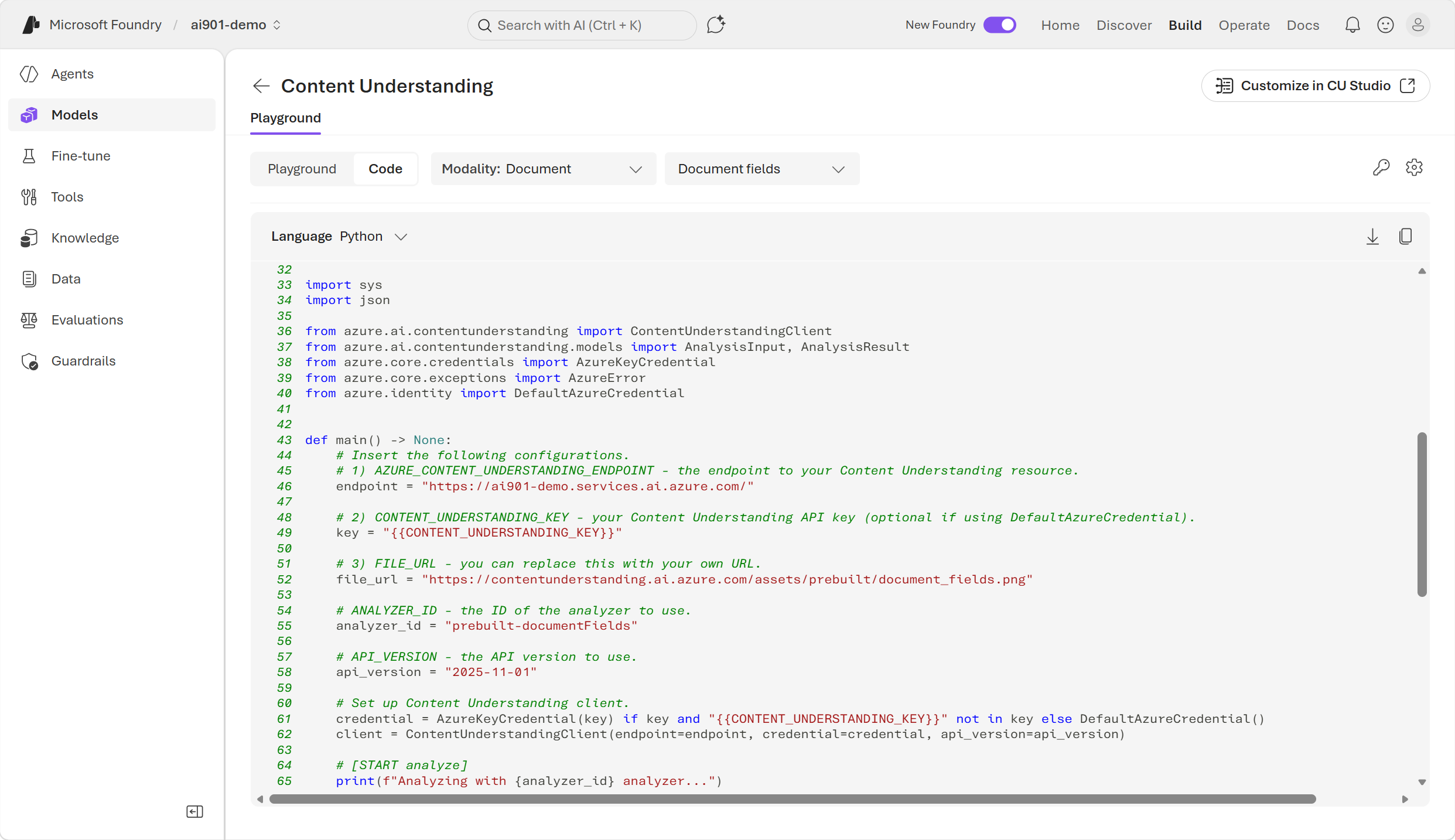Click the horizontal code scrollbar thumb
Viewport: 1455px width, 840px height.
(792, 799)
